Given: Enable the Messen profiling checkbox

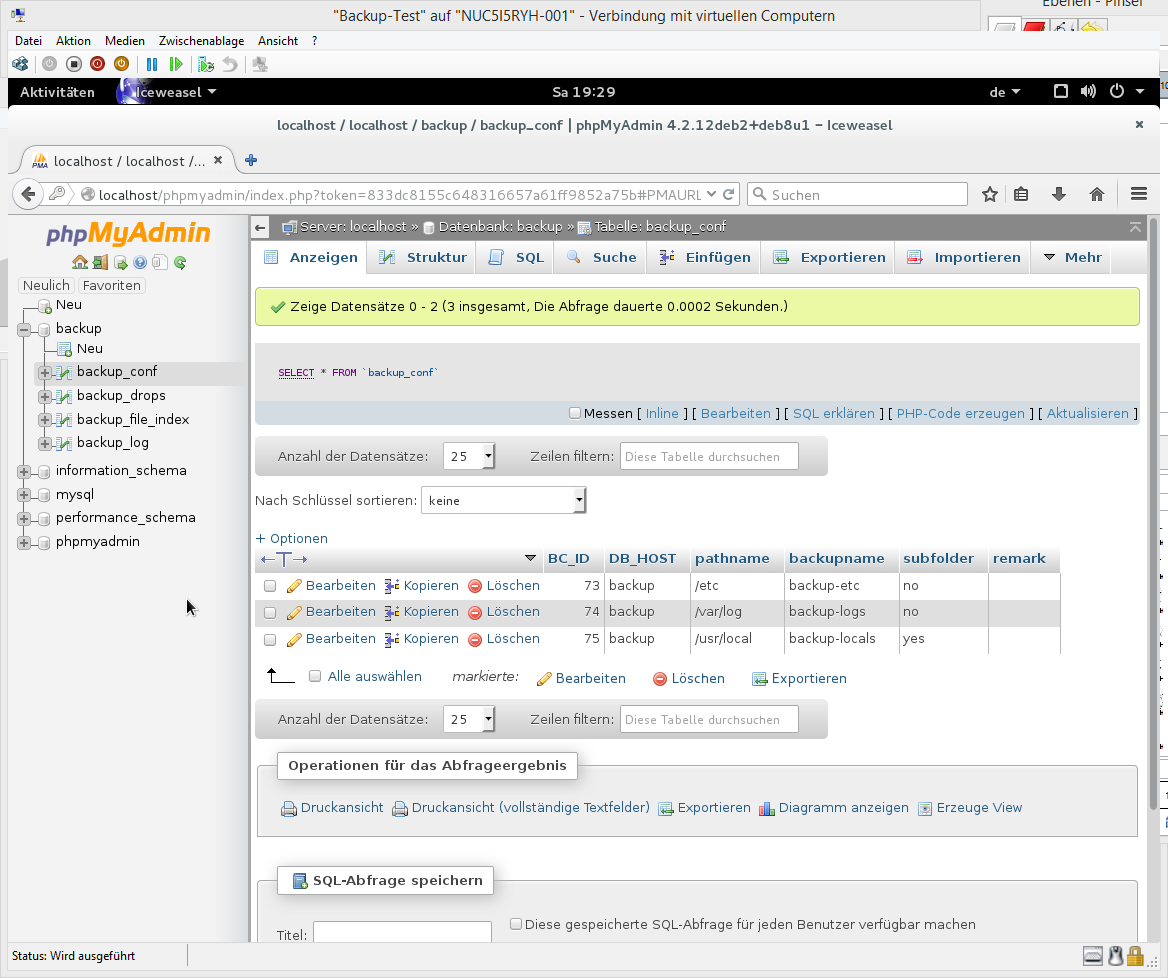Looking at the screenshot, I should pyautogui.click(x=574, y=413).
